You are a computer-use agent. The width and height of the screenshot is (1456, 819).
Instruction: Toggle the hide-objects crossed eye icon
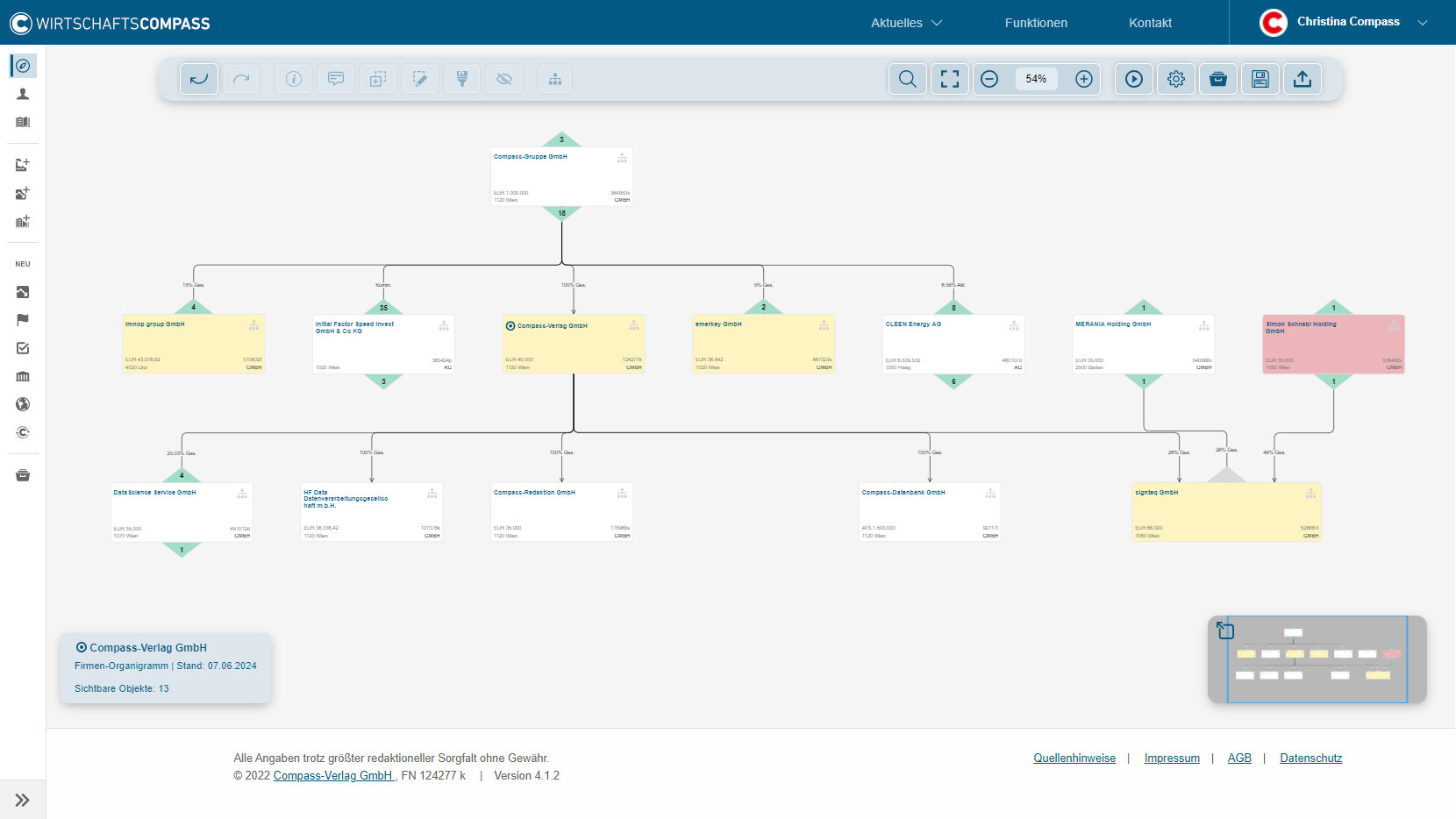504,79
